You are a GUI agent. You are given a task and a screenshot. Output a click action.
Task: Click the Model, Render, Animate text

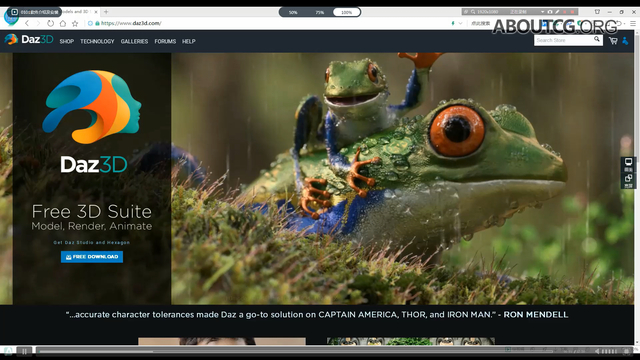pyautogui.click(x=91, y=226)
